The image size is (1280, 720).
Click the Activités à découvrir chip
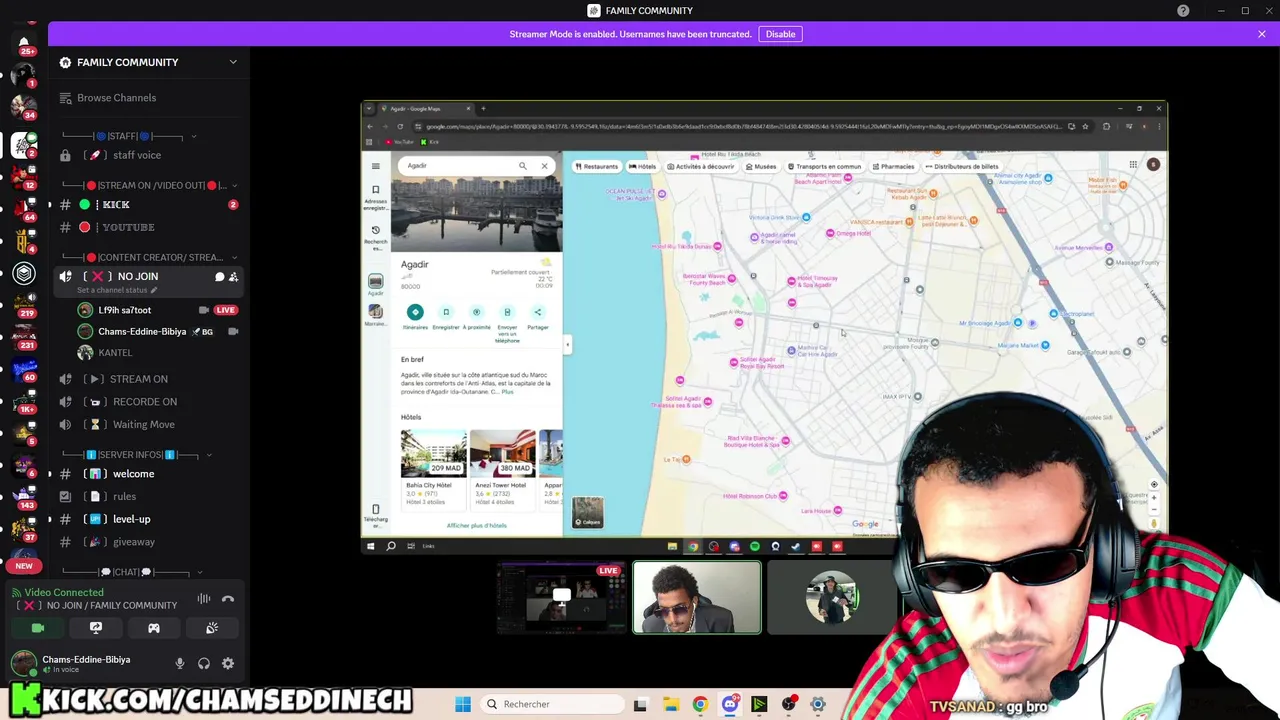tap(700, 167)
